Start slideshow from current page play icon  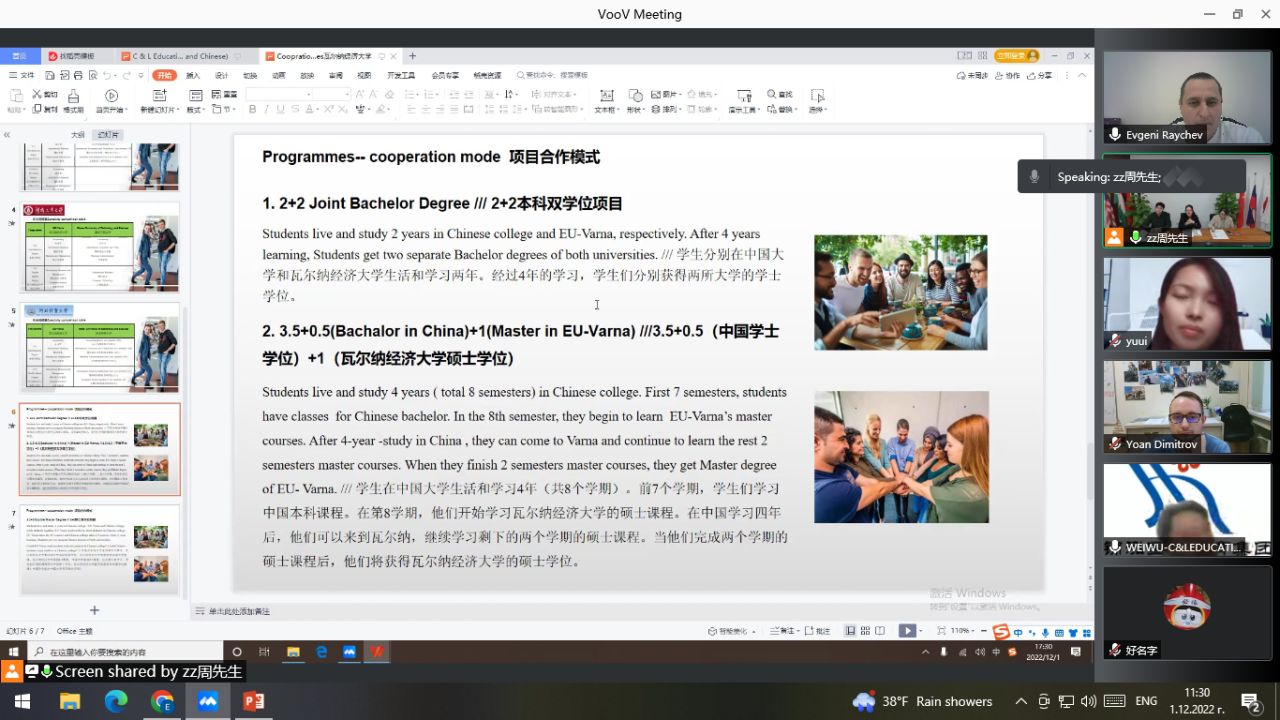coord(111,96)
